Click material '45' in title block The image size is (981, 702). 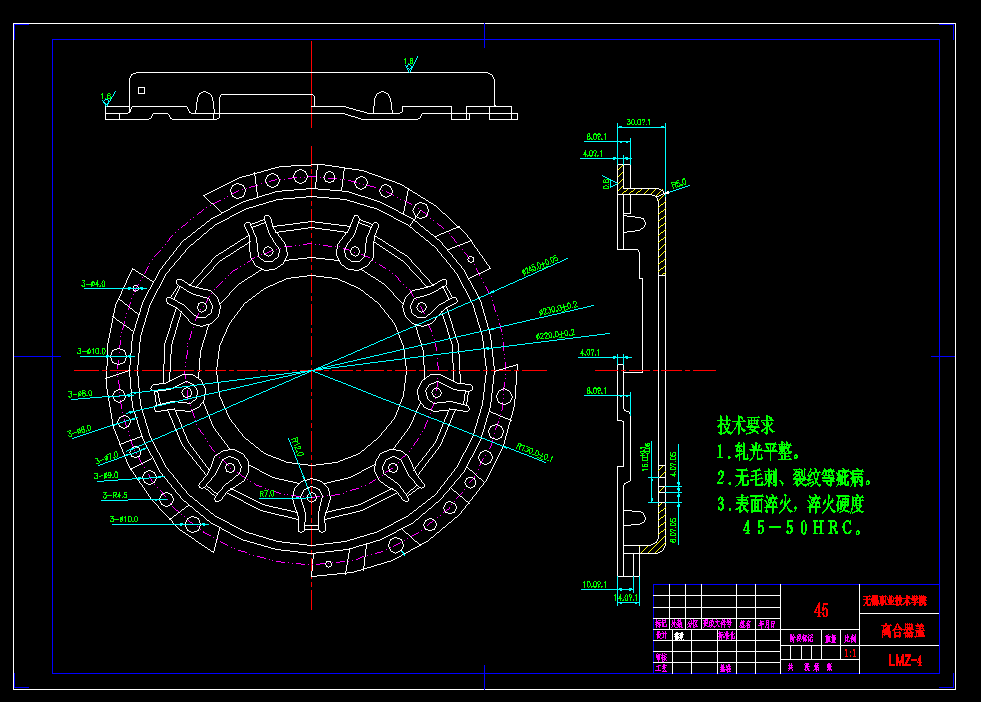click(821, 609)
